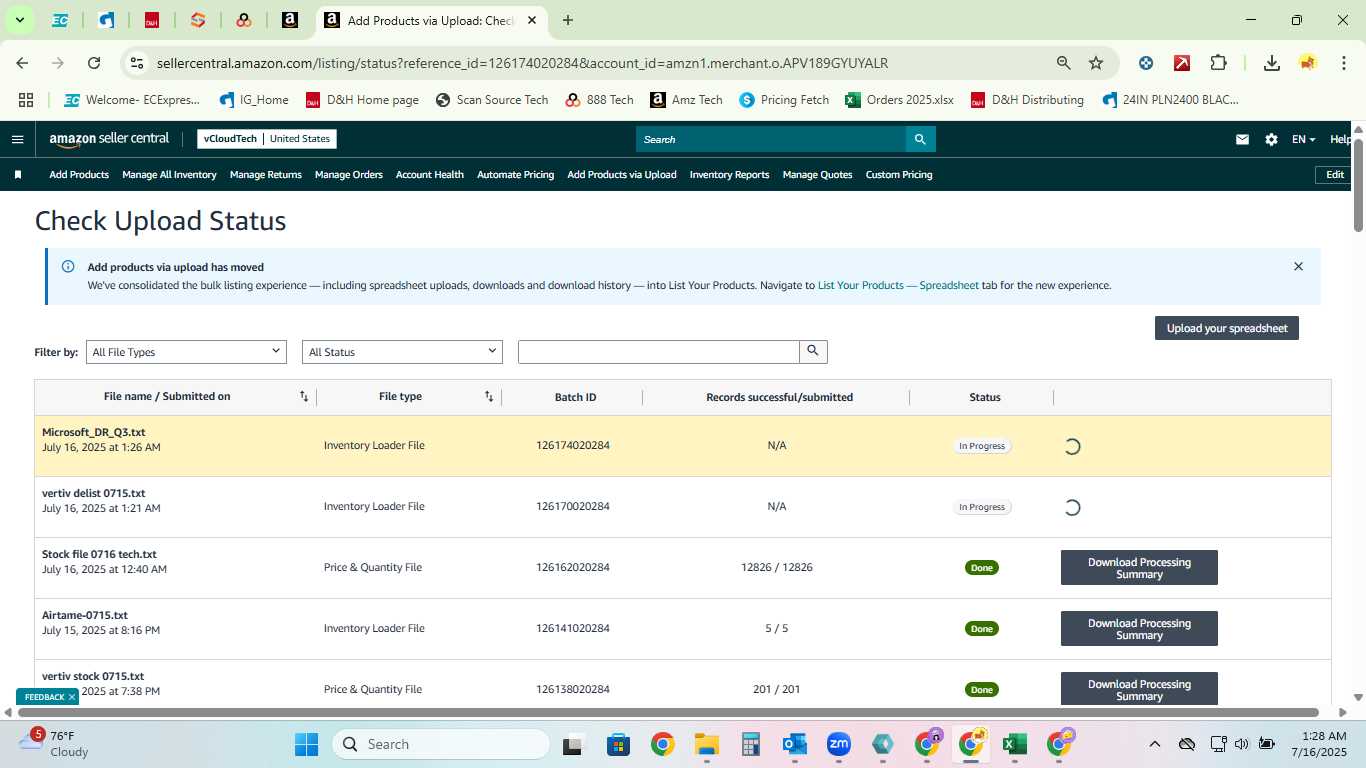1366x768 pixels.
Task: Click the Seller Central search field
Action: [x=771, y=139]
